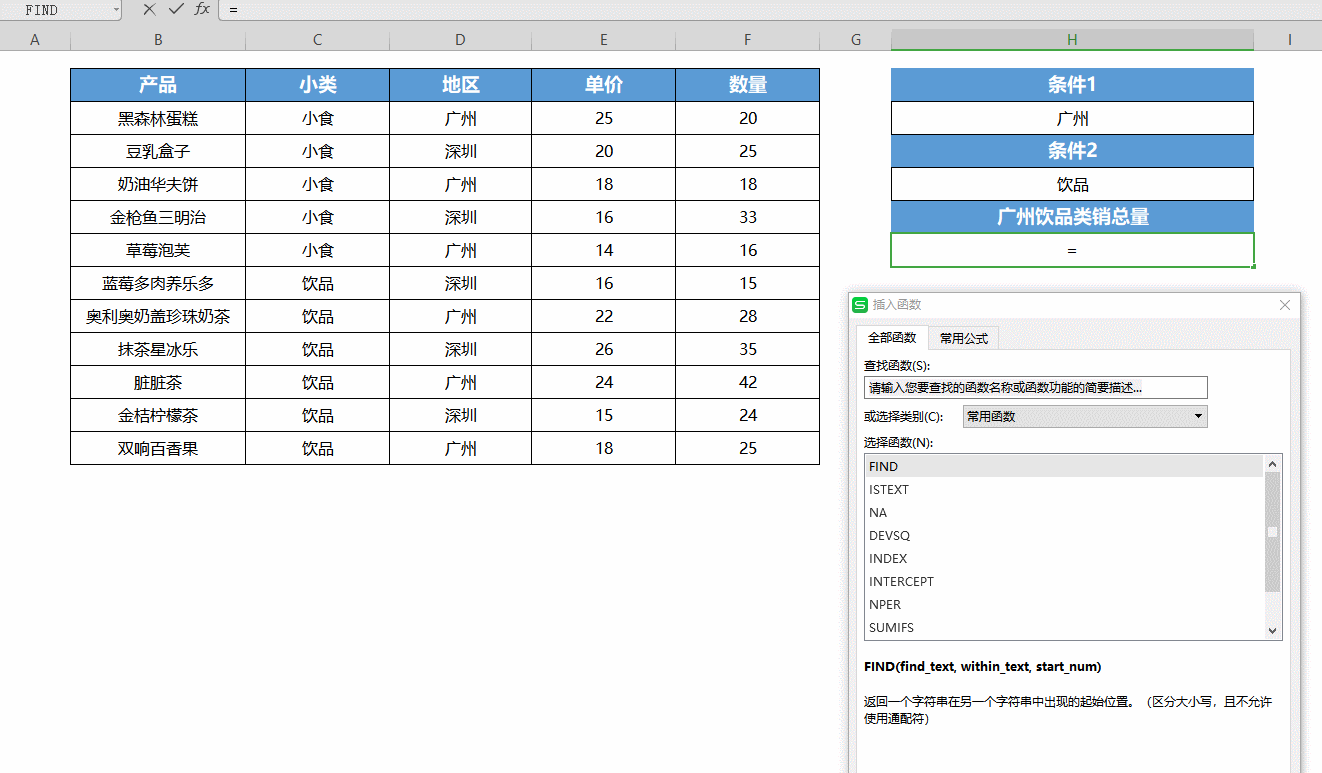Select the 抹茶星冰乐 cell
1322x773 pixels.
coord(158,349)
